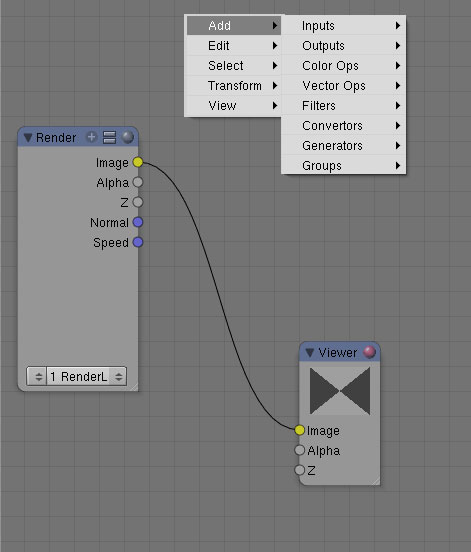Choose Generators node category
This screenshot has width=471, height=552.
[344, 146]
